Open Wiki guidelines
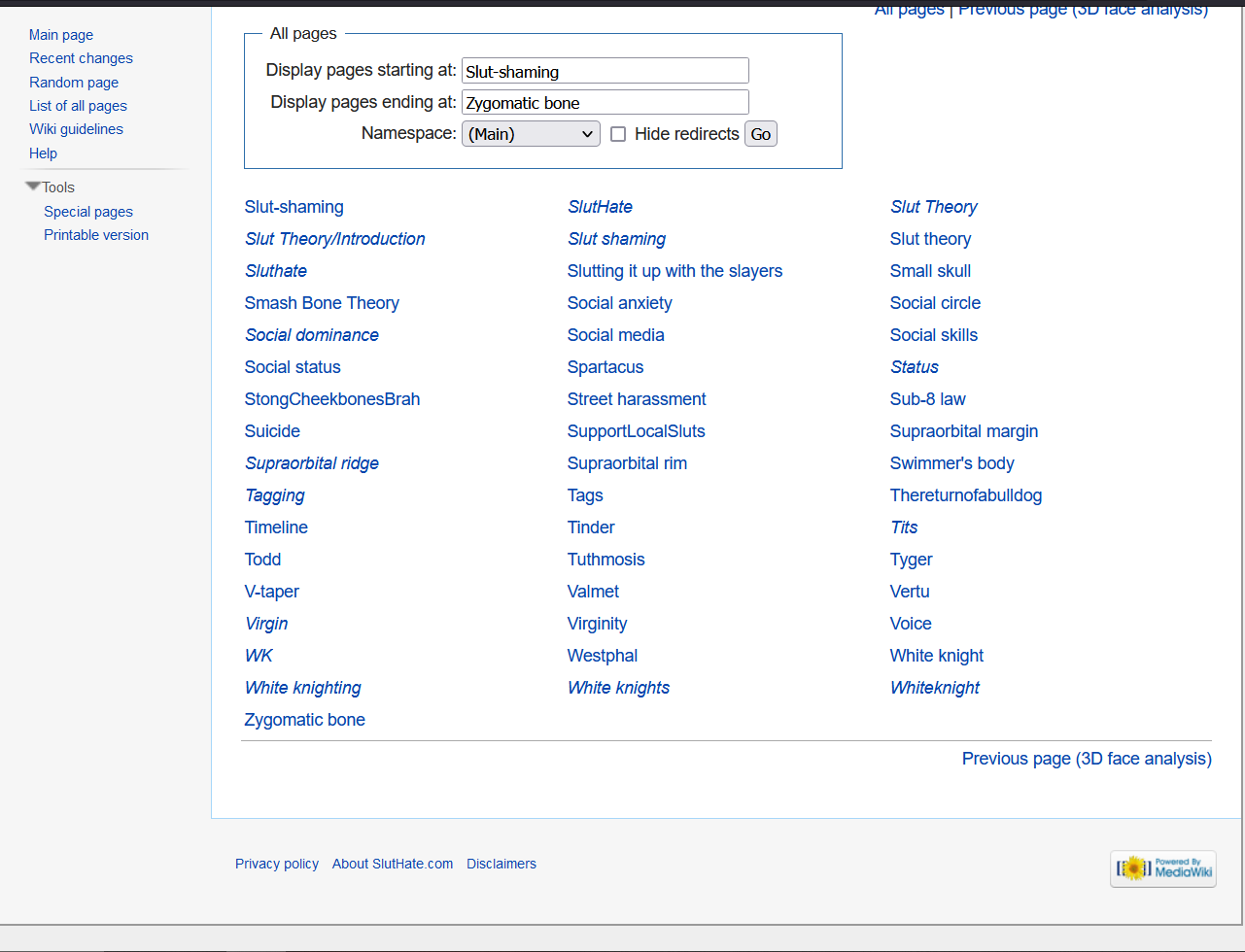The image size is (1245, 952). click(x=76, y=129)
